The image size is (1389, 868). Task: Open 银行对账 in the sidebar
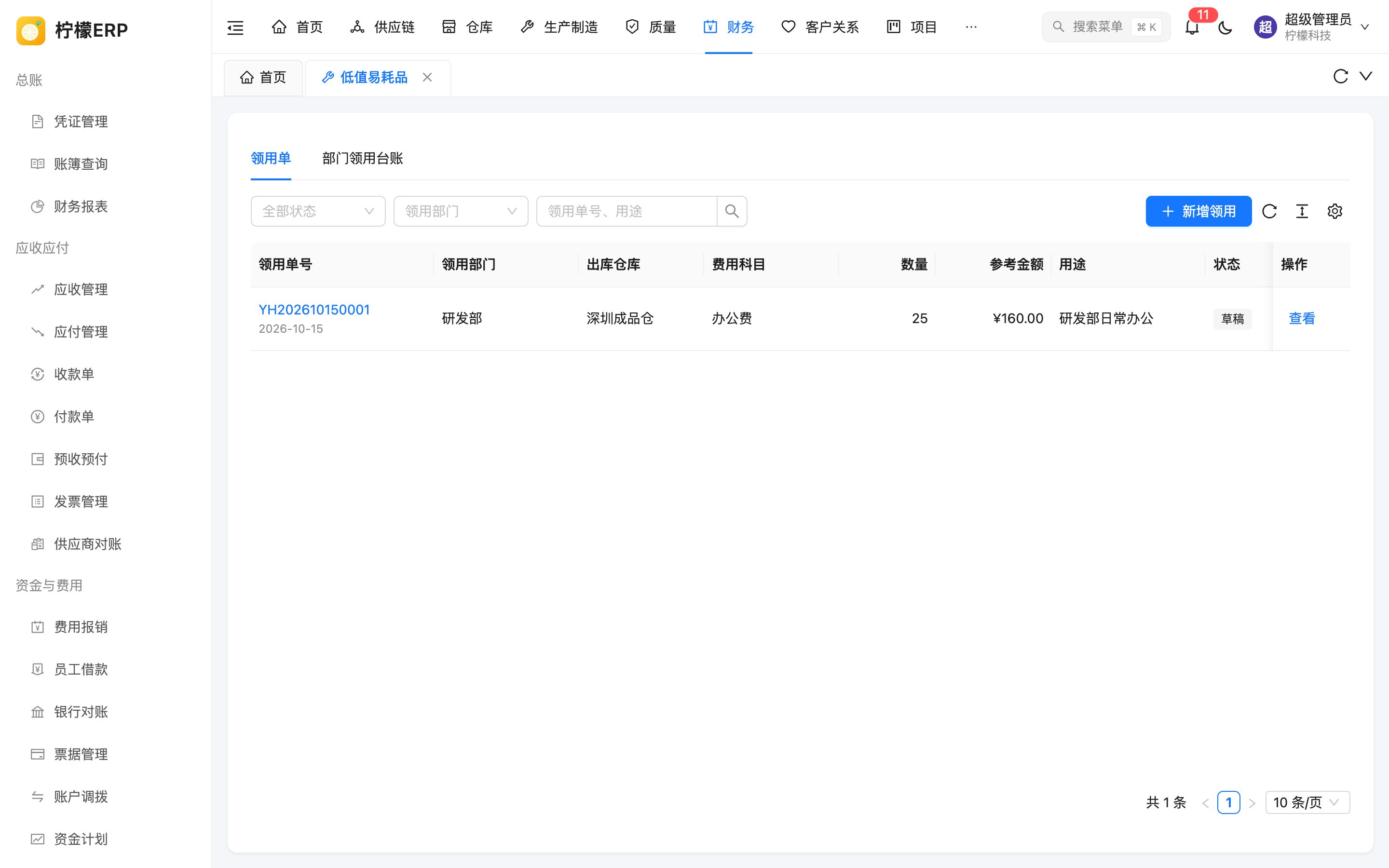(x=106, y=712)
